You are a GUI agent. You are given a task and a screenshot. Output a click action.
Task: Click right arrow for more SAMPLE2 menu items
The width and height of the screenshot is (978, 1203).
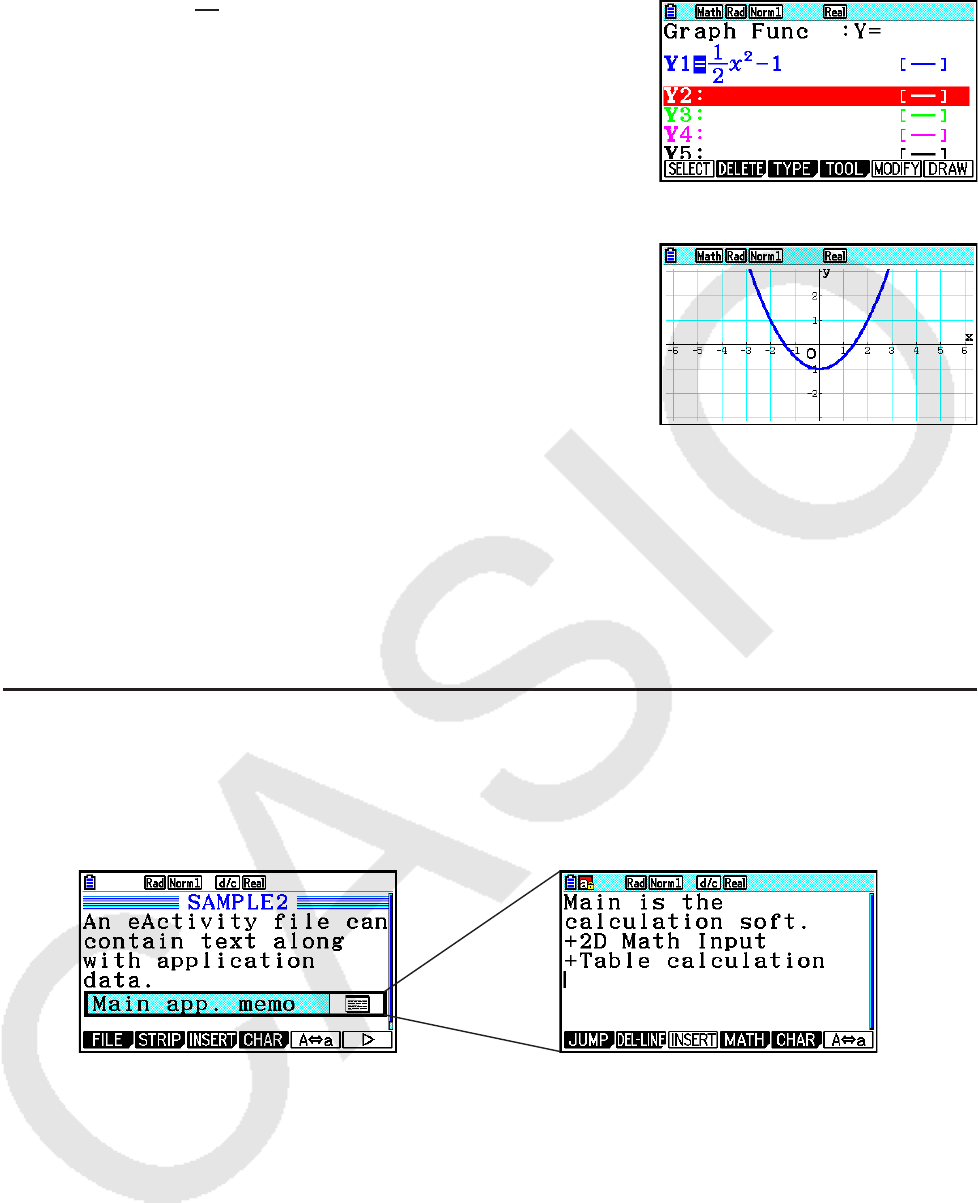[x=366, y=1040]
